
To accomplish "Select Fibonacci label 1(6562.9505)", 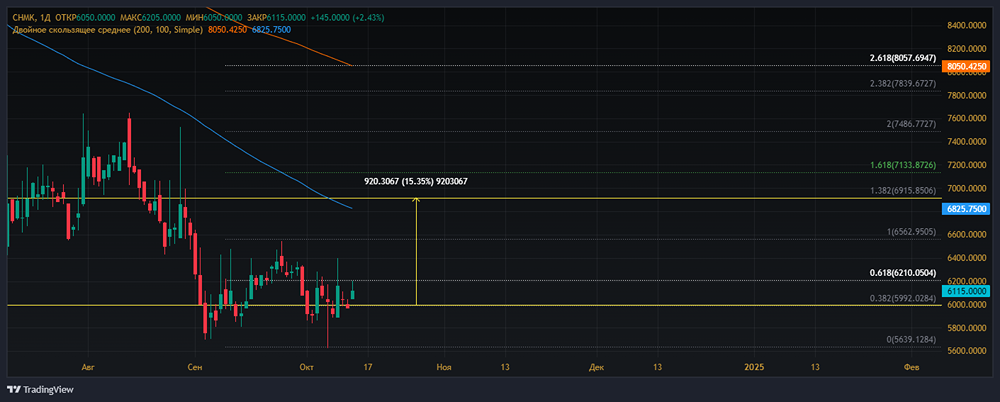I will 911,232.
